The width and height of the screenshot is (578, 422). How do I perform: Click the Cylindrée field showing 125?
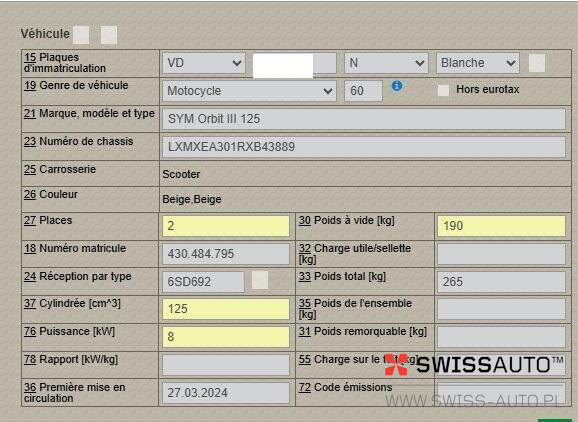tap(226, 309)
